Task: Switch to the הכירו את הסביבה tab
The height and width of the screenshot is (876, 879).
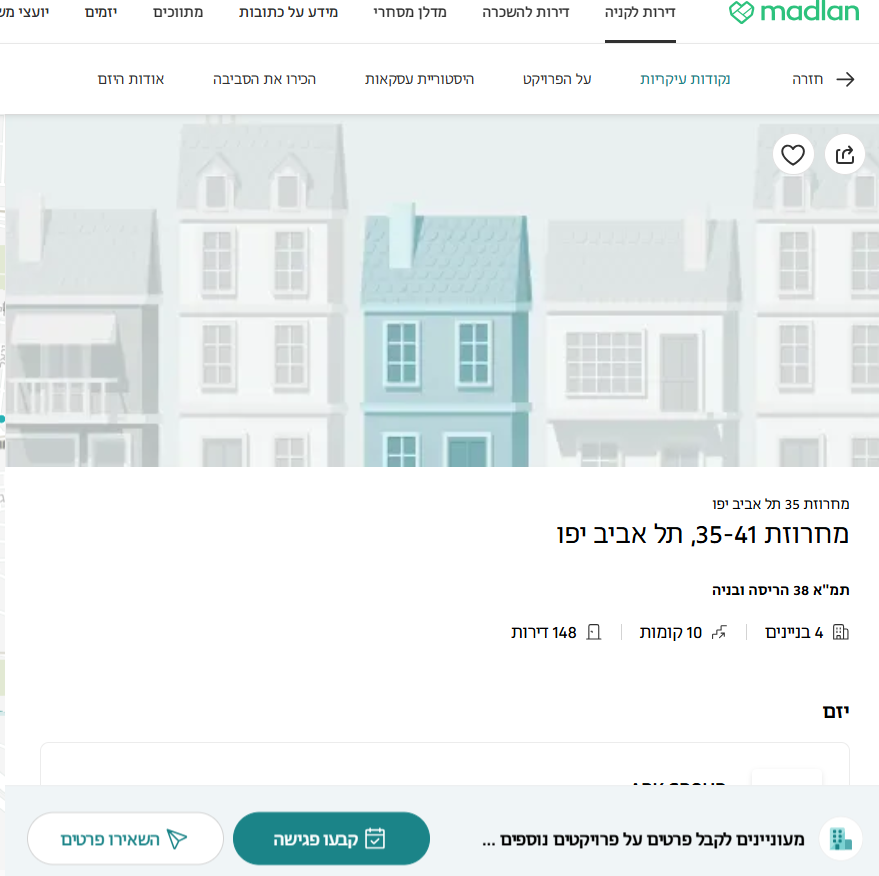Action: coord(264,79)
